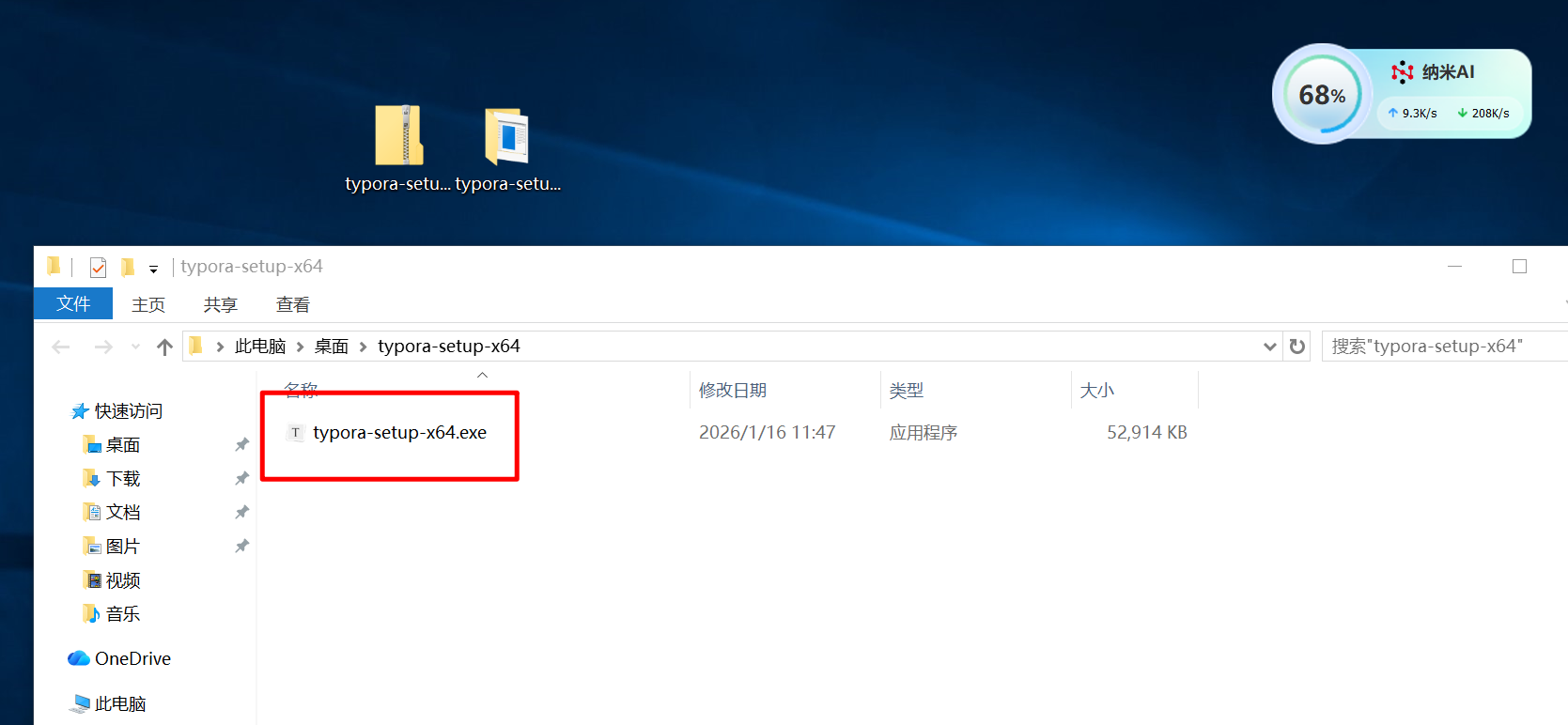The image size is (1568, 725).
Task: Click the back navigation arrow
Action: tap(61, 347)
